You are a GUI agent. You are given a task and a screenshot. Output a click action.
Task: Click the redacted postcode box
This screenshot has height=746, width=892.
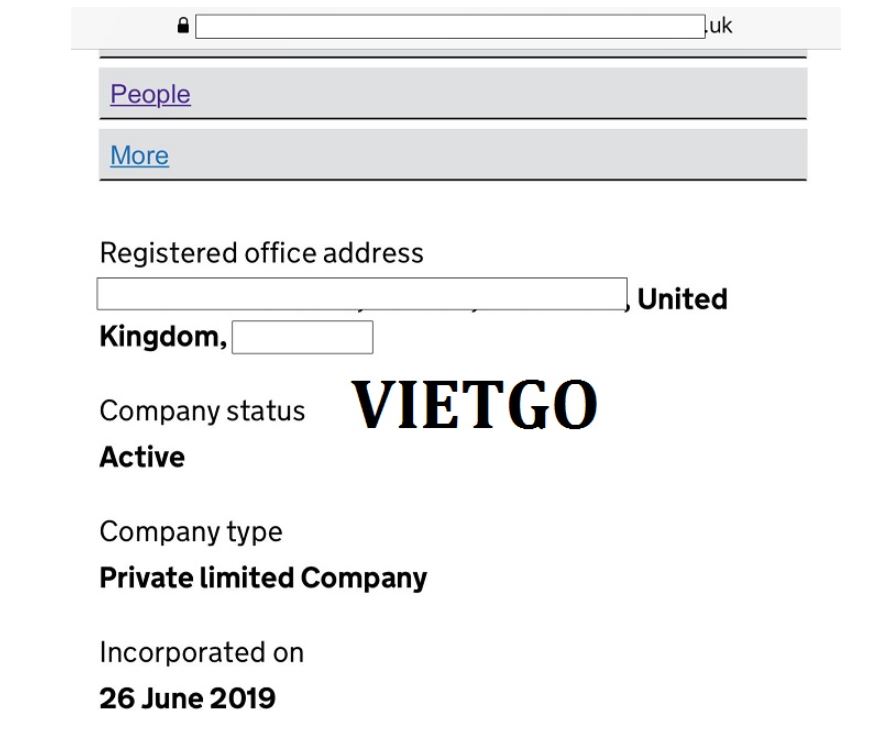point(302,338)
